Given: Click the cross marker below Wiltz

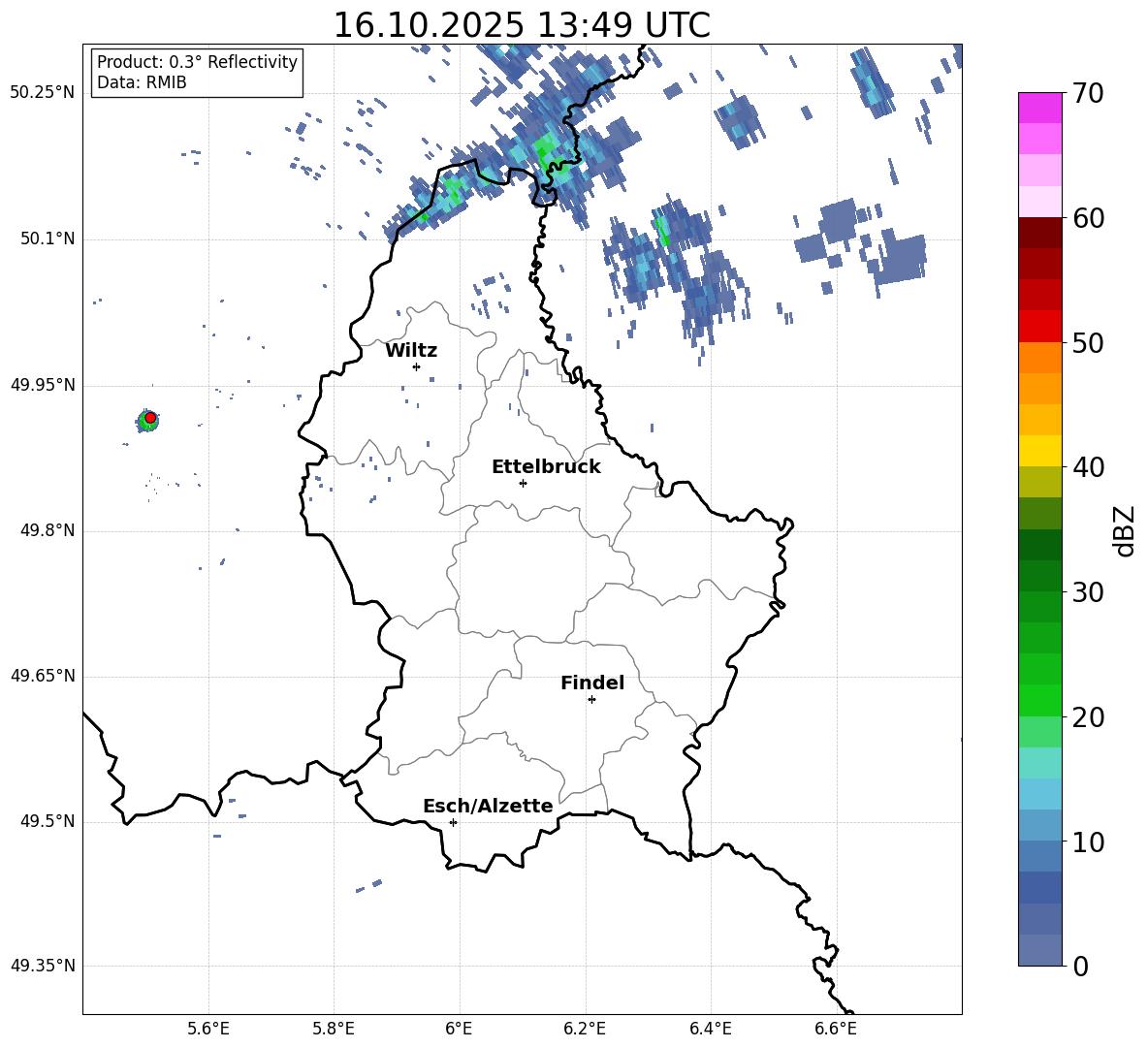Looking at the screenshot, I should point(417,367).
